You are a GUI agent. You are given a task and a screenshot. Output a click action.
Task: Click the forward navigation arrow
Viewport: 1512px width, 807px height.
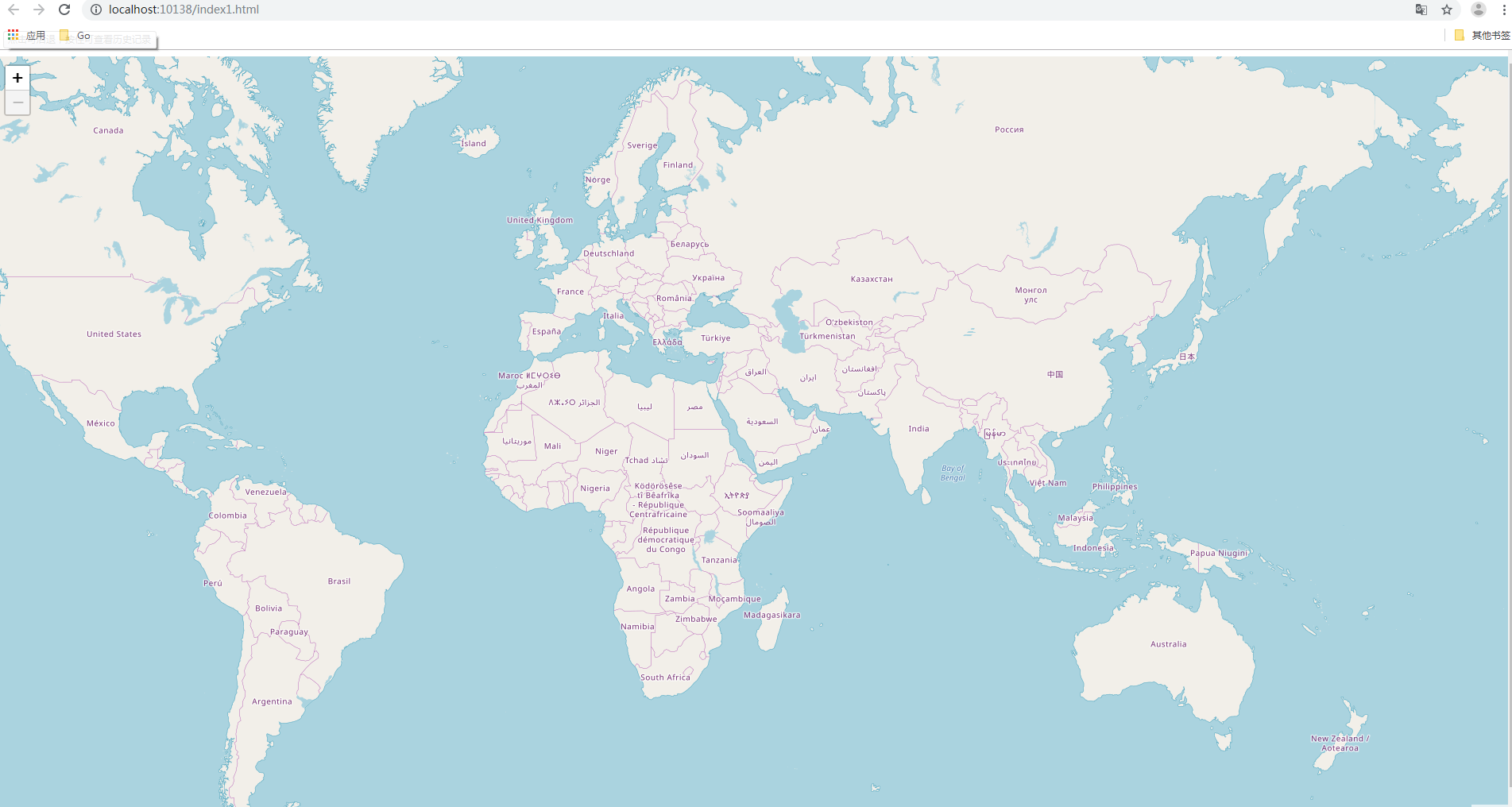[38, 10]
